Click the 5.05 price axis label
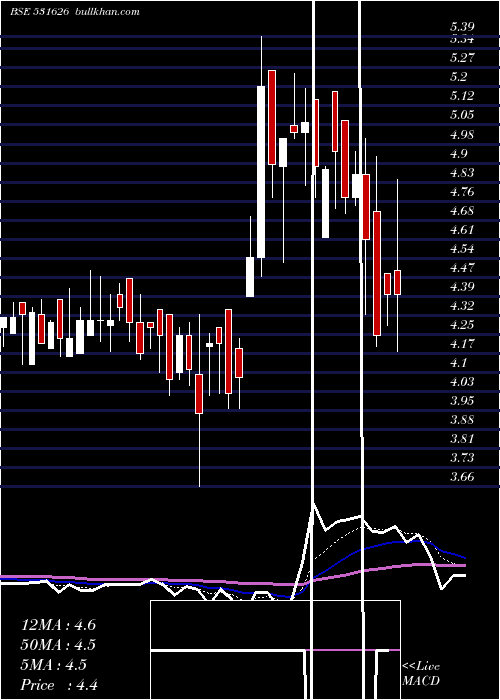The image size is (500, 700). point(462,115)
